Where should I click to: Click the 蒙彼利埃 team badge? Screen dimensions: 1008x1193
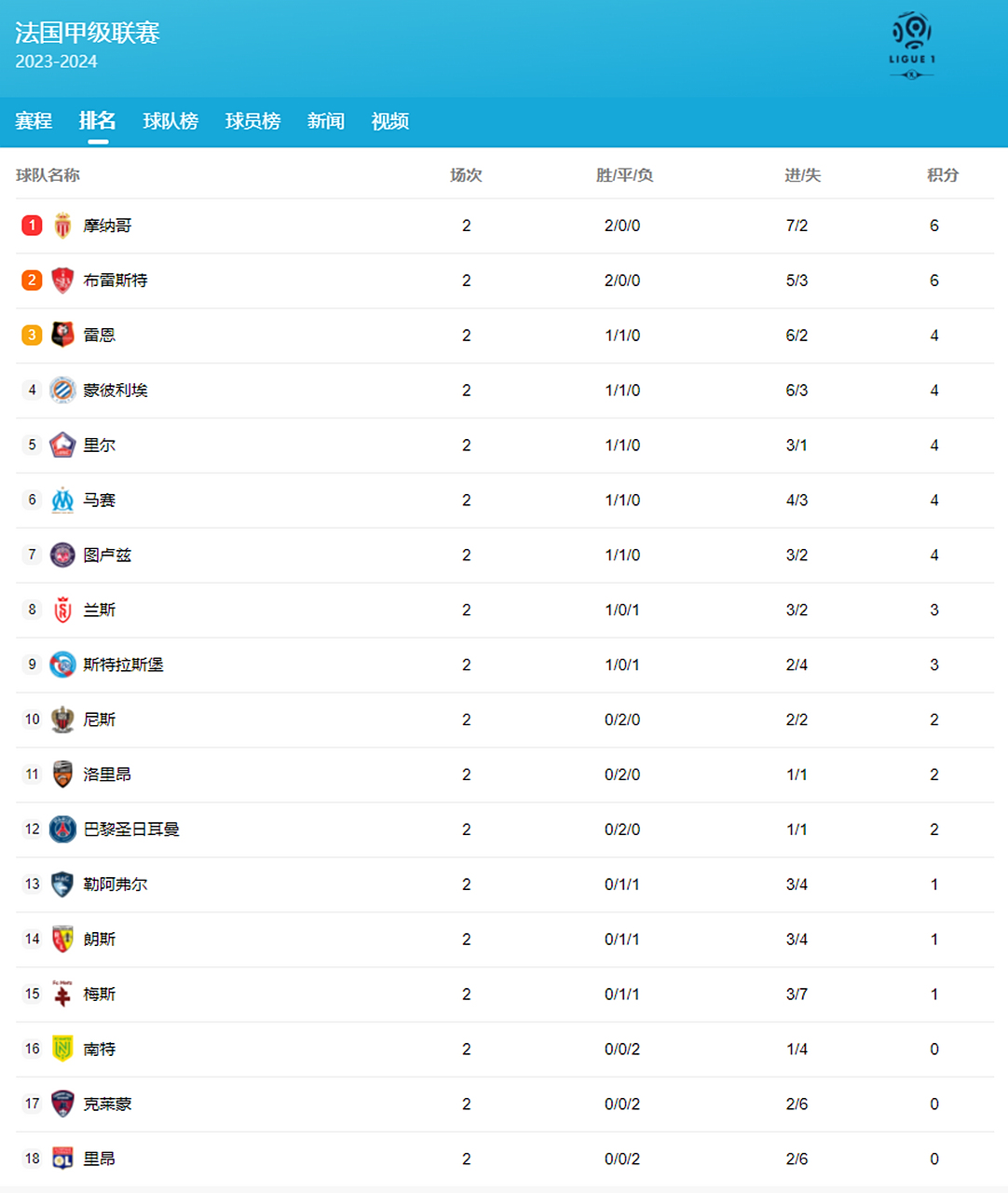pyautogui.click(x=62, y=391)
